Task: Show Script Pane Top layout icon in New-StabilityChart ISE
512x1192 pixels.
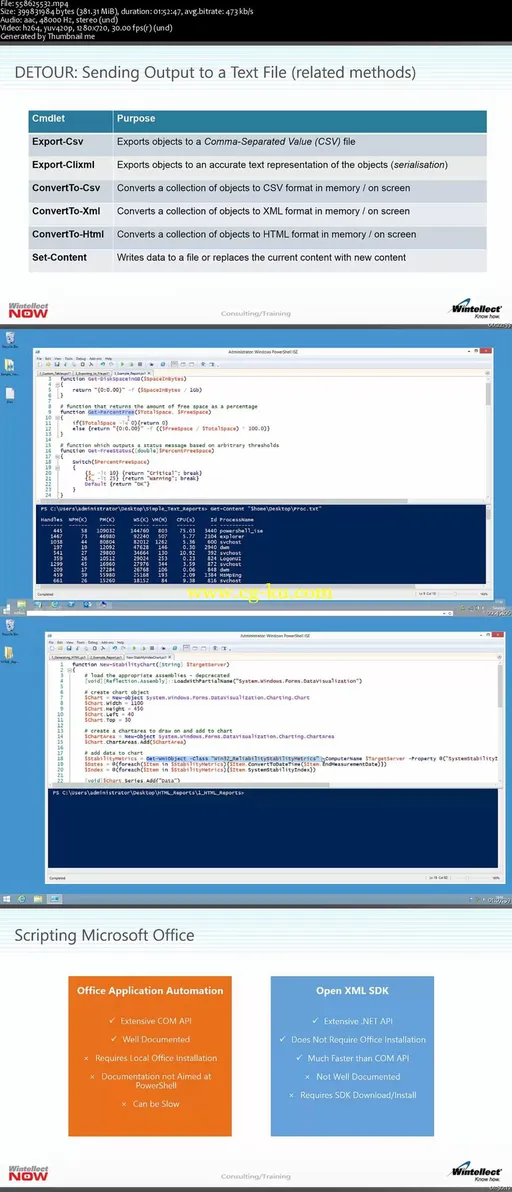Action: (x=186, y=648)
